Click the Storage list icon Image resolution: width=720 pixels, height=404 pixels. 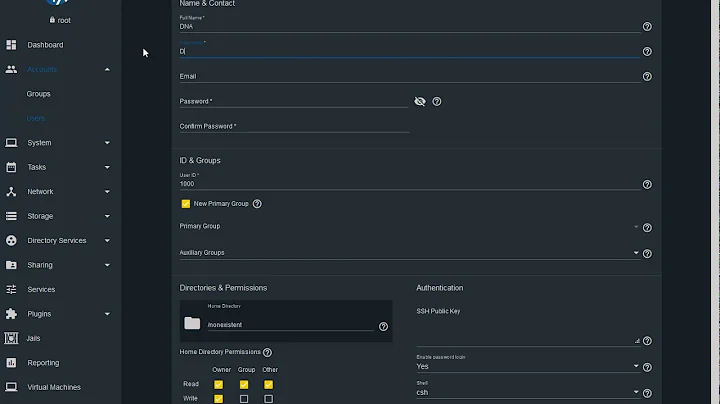(x=11, y=216)
